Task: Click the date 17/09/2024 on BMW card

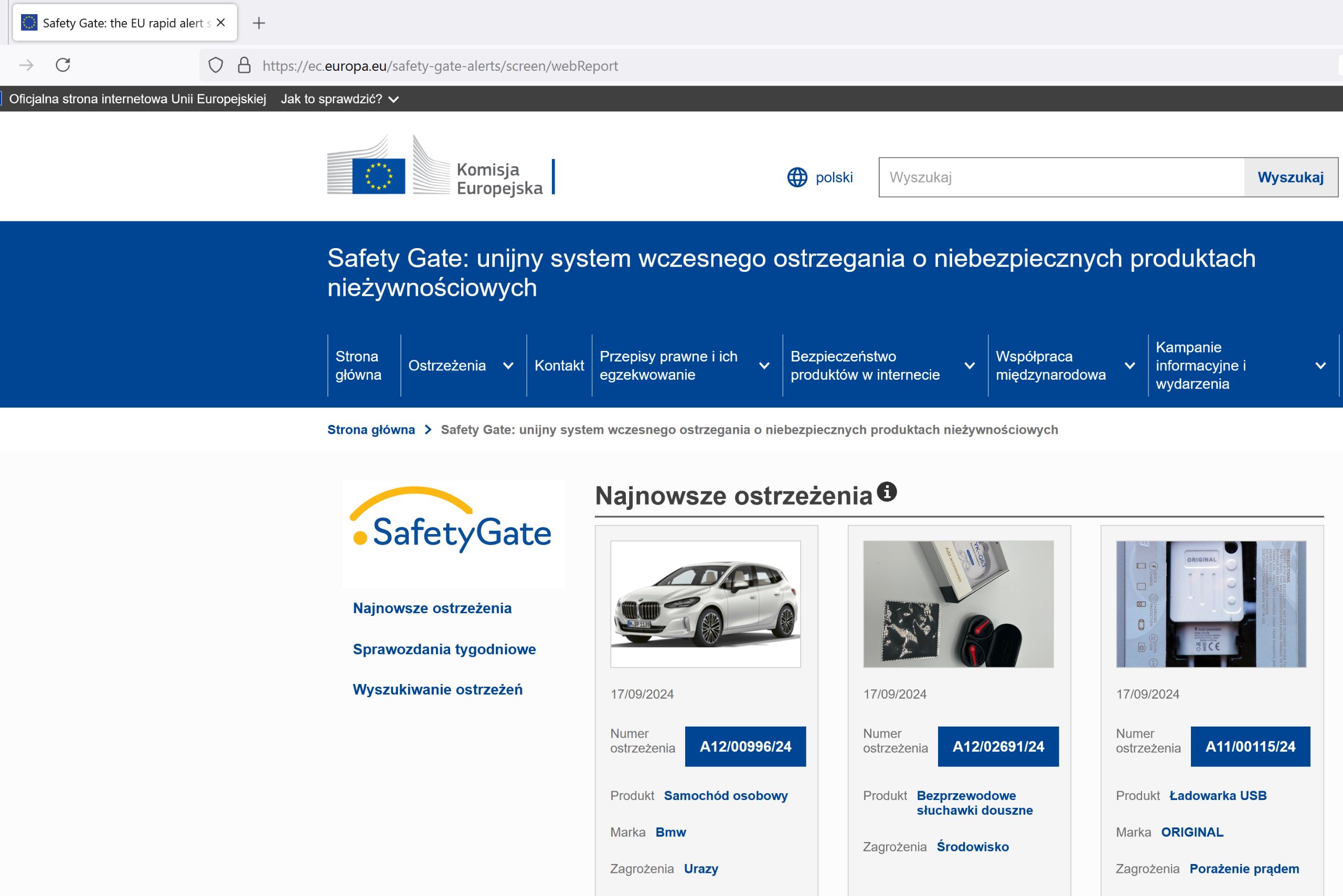Action: point(642,694)
